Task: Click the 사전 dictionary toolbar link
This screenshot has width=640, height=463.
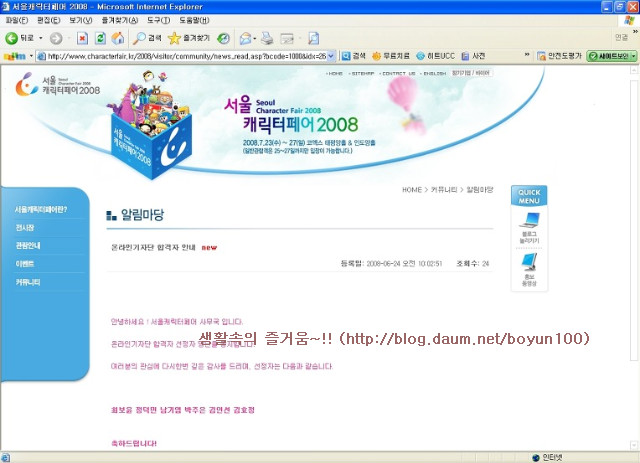Action: [x=473, y=56]
